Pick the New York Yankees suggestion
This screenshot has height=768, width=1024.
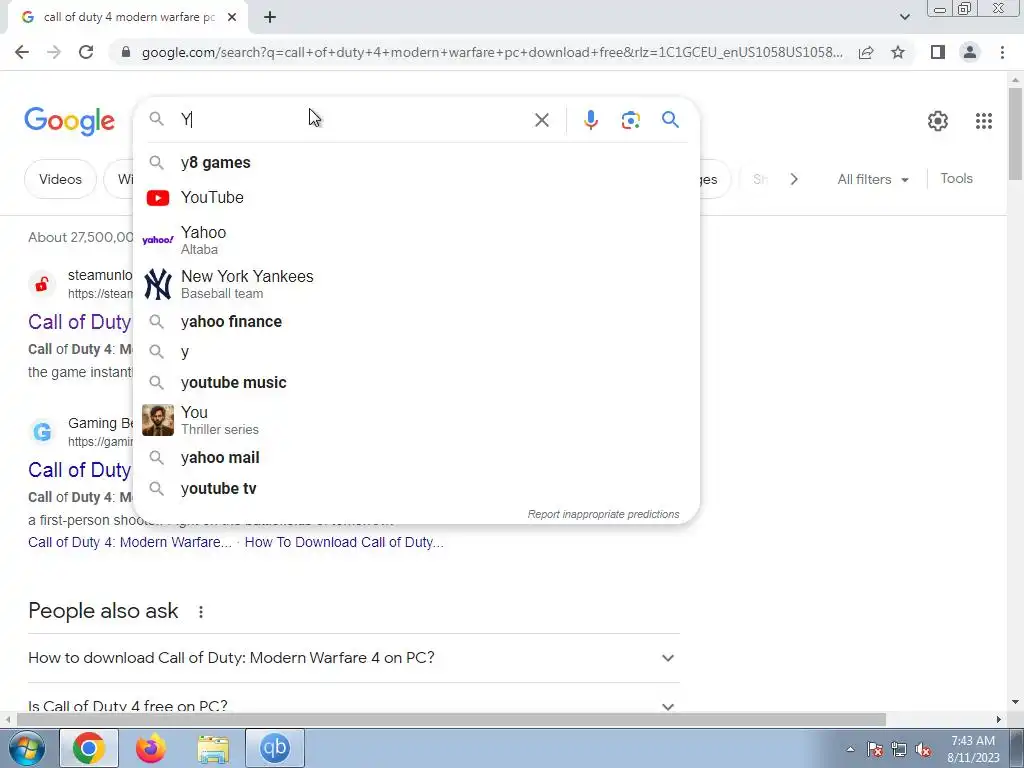416,284
